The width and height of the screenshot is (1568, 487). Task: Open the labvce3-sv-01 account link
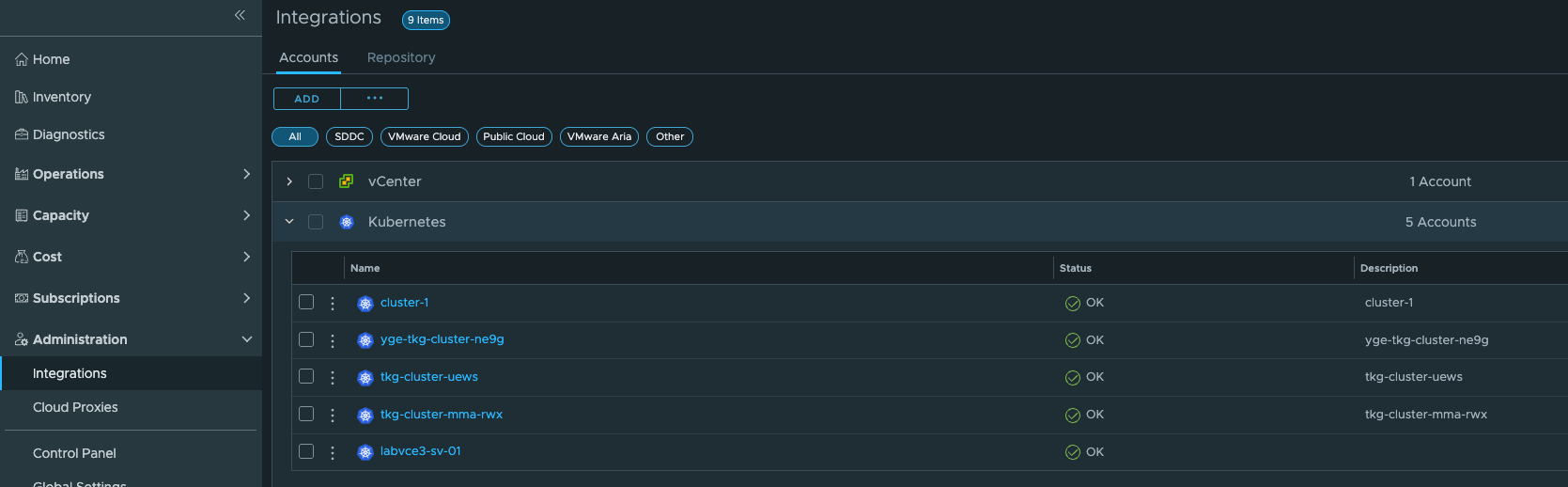pos(421,451)
